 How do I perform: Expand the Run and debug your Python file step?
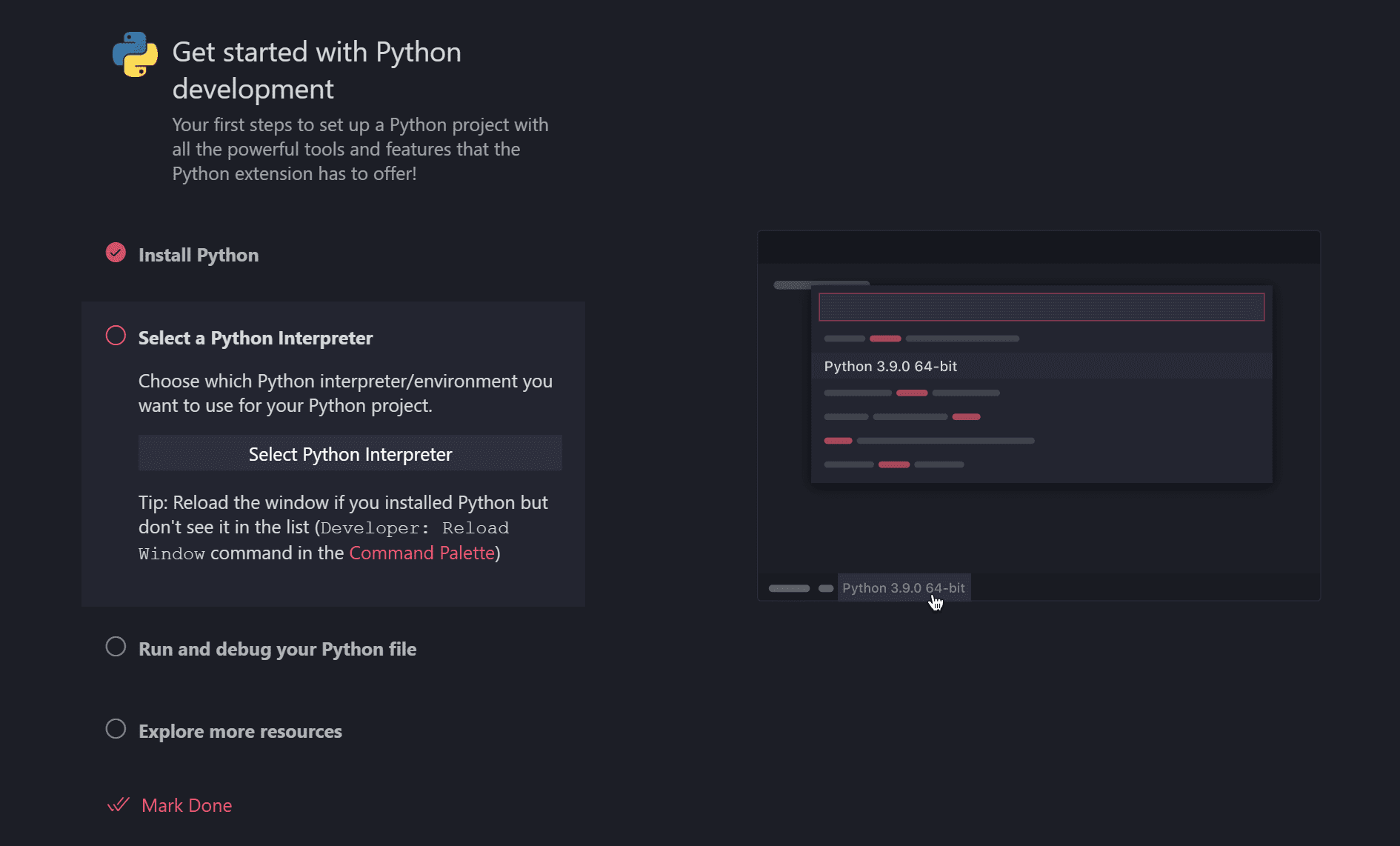pos(277,649)
